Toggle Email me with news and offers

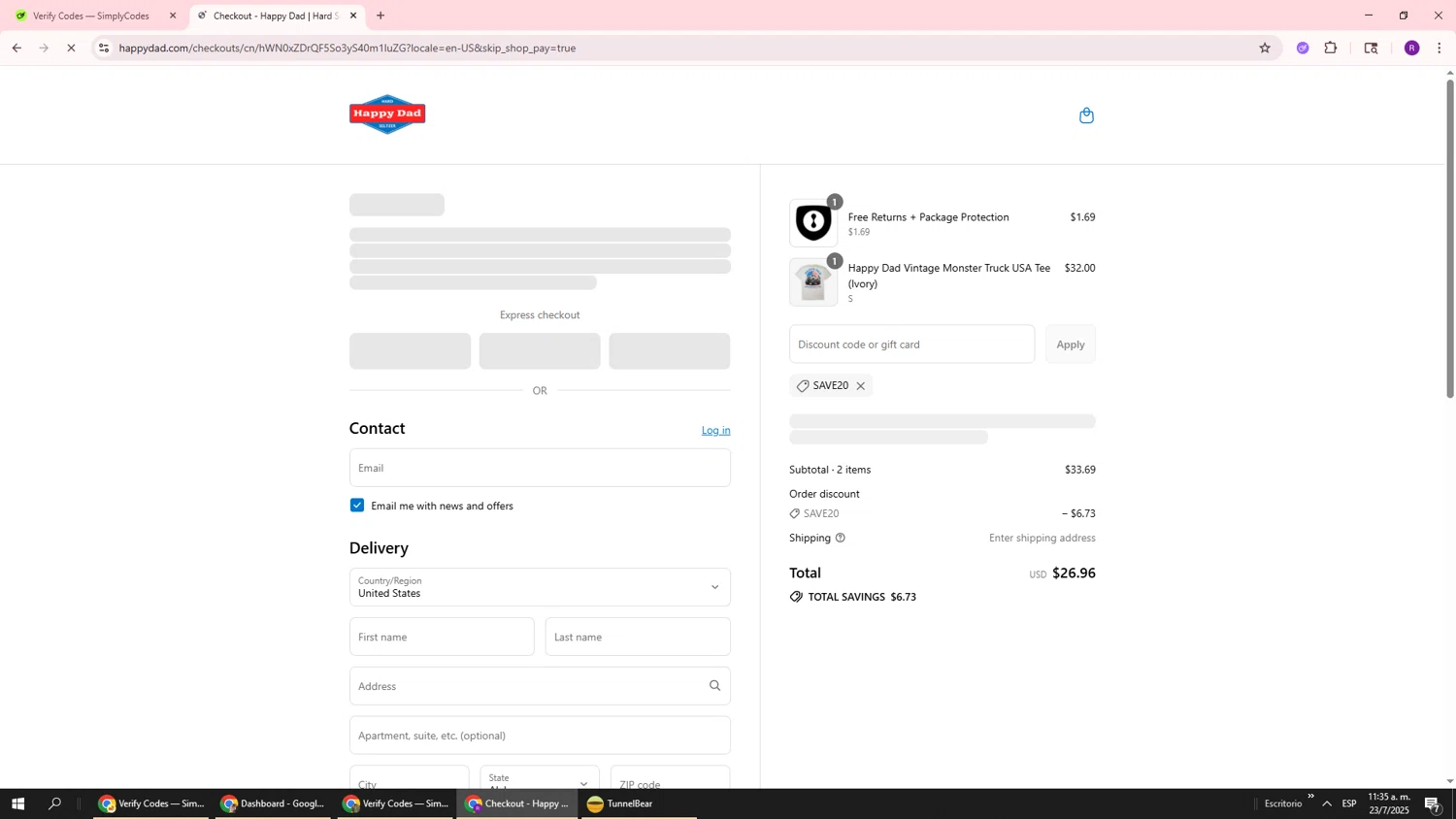[357, 506]
